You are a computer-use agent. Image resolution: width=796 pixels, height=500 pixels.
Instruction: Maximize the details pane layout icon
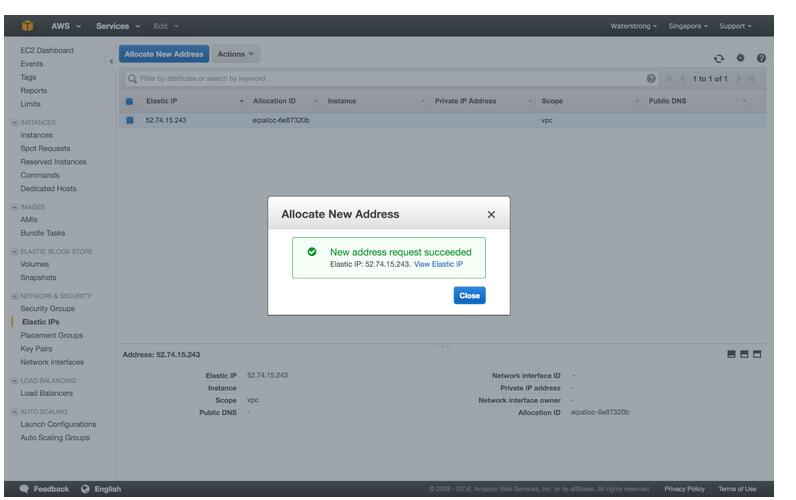[x=757, y=354]
